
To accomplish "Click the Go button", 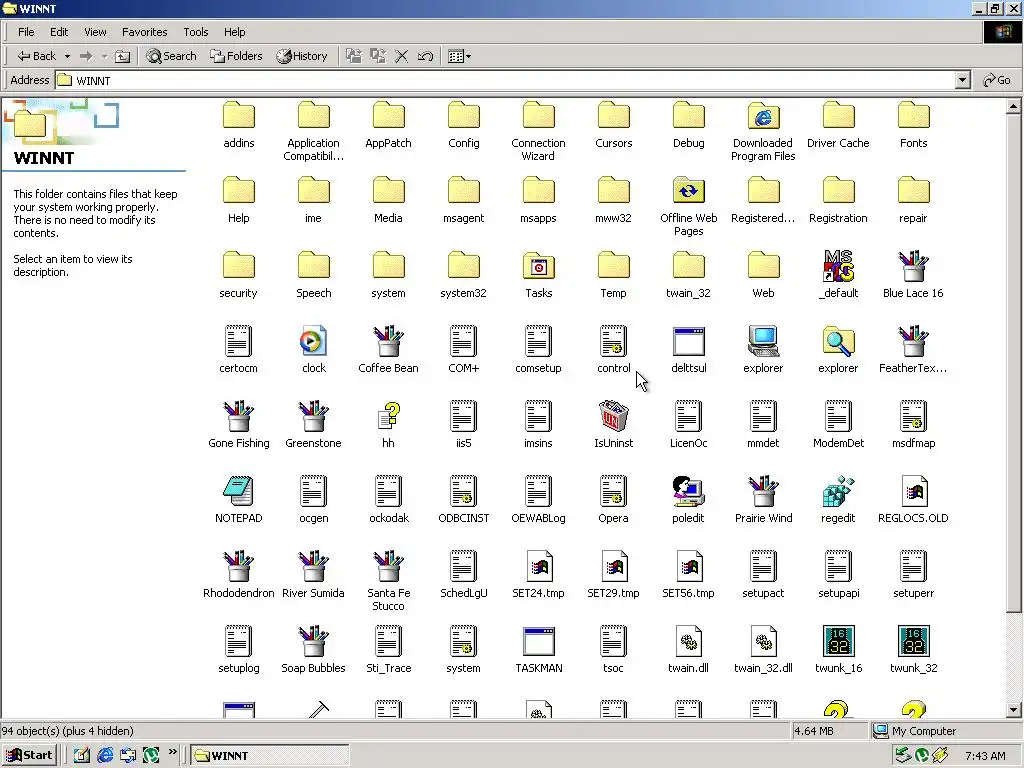I will [997, 80].
